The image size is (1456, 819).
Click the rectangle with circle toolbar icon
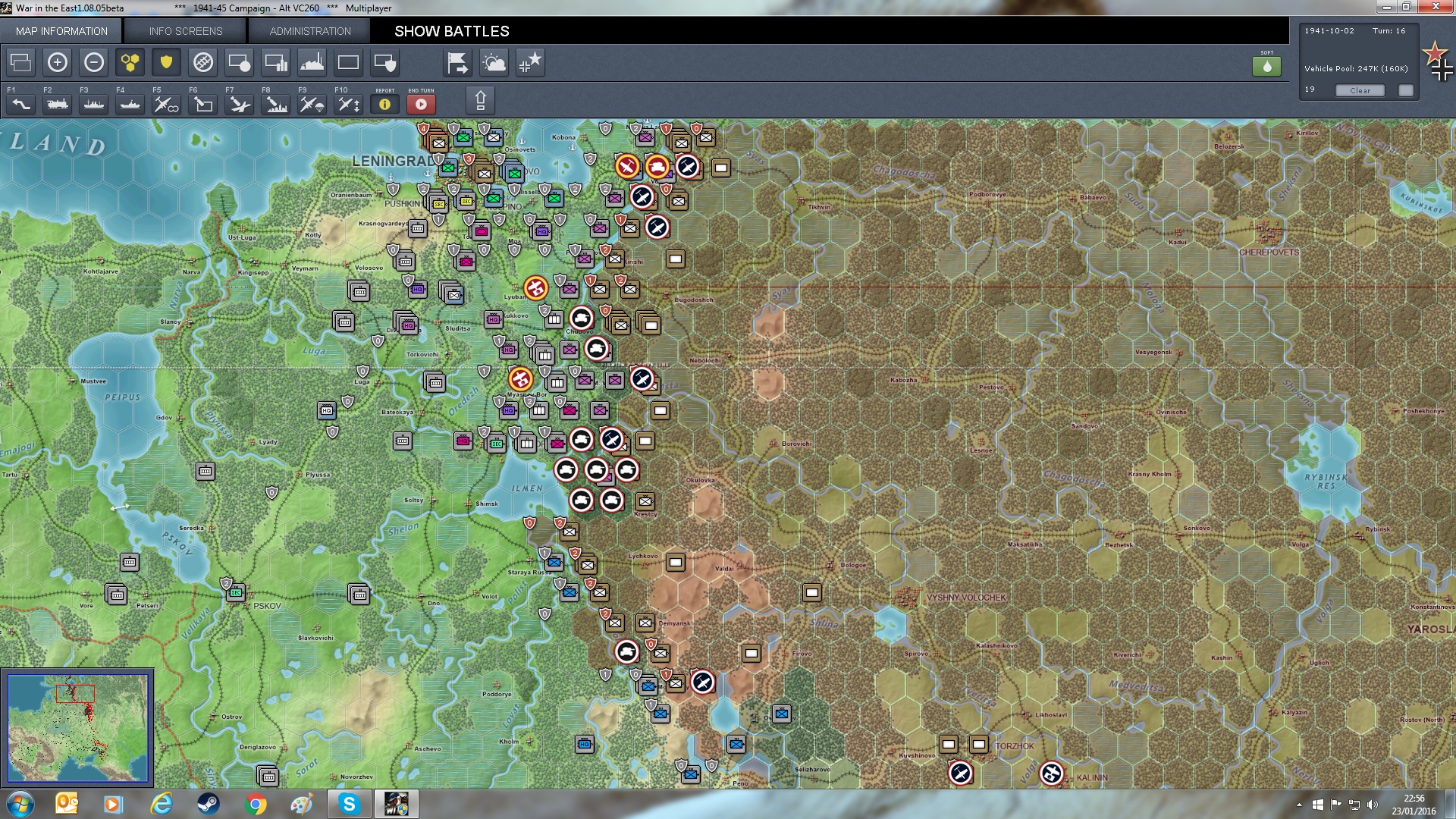pyautogui.click(x=240, y=62)
